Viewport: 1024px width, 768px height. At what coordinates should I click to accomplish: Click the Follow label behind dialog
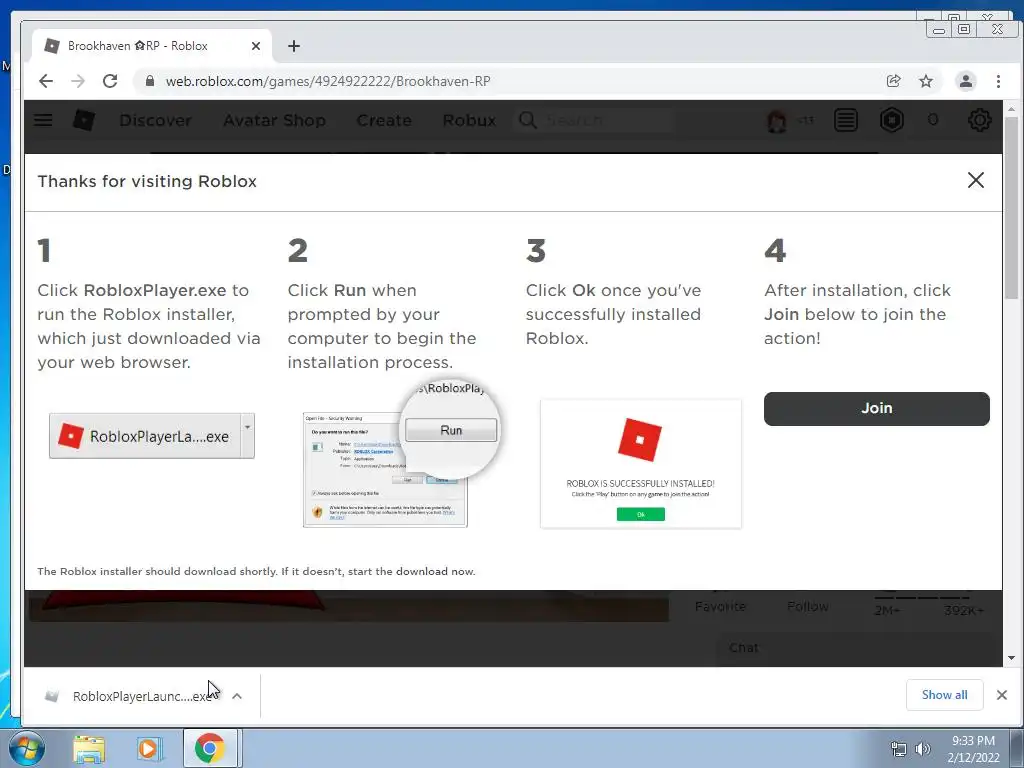808,607
